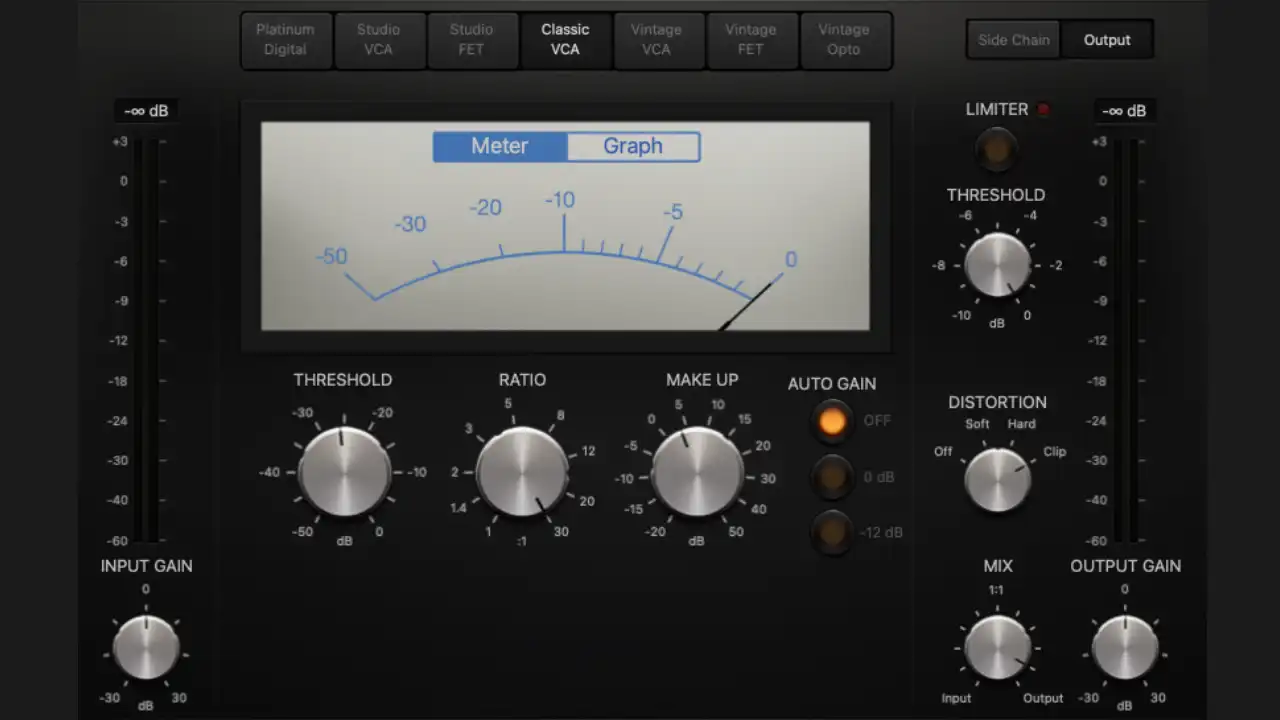The image size is (1280, 720).
Task: Click the Mix knob
Action: [x=997, y=650]
